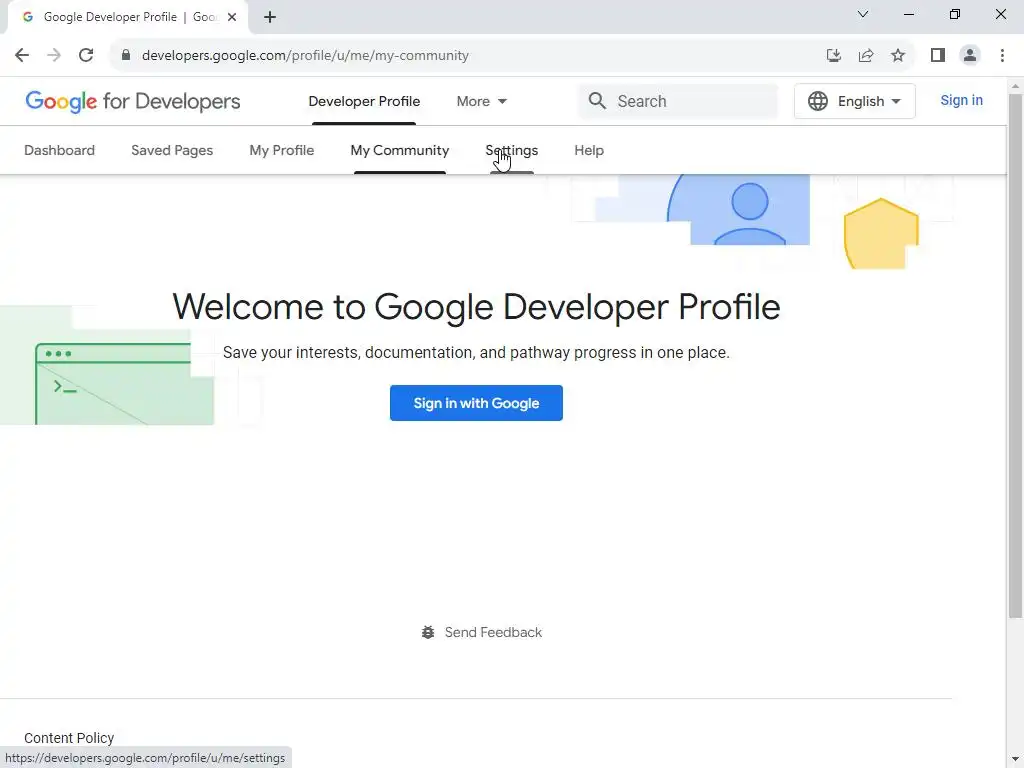Bookmark this page with the star icon
Screen dimensions: 1024x768
coord(898,56)
